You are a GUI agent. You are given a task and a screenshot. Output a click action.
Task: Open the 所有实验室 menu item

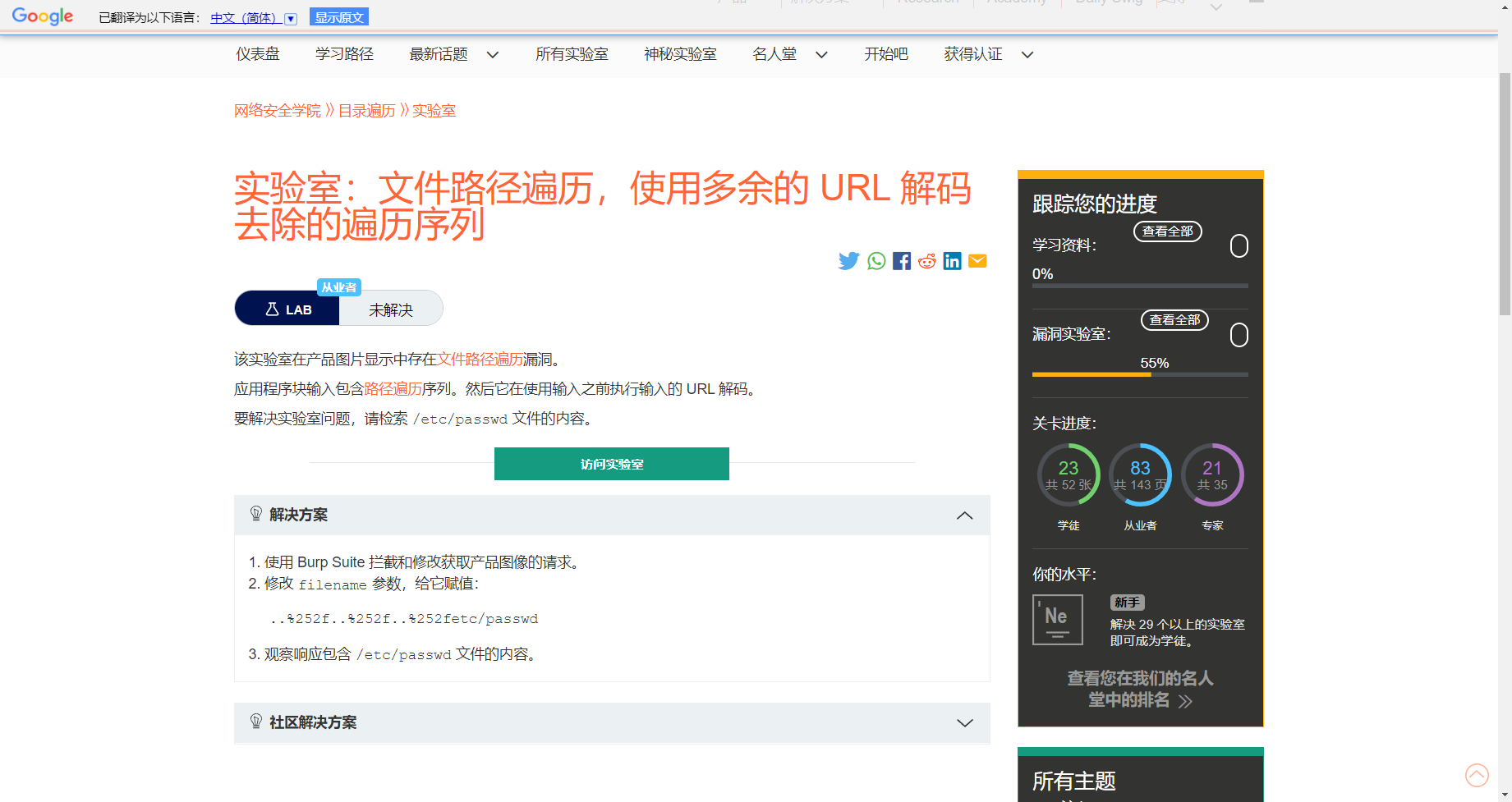coord(572,54)
